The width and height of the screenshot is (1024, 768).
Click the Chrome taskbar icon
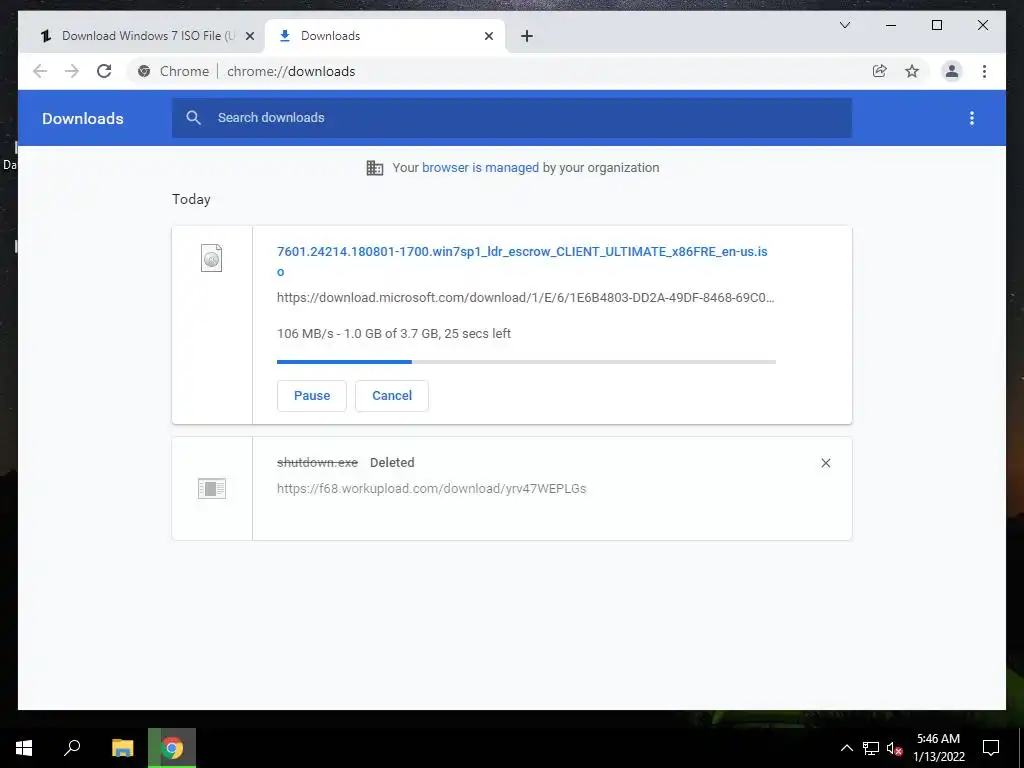(x=172, y=748)
